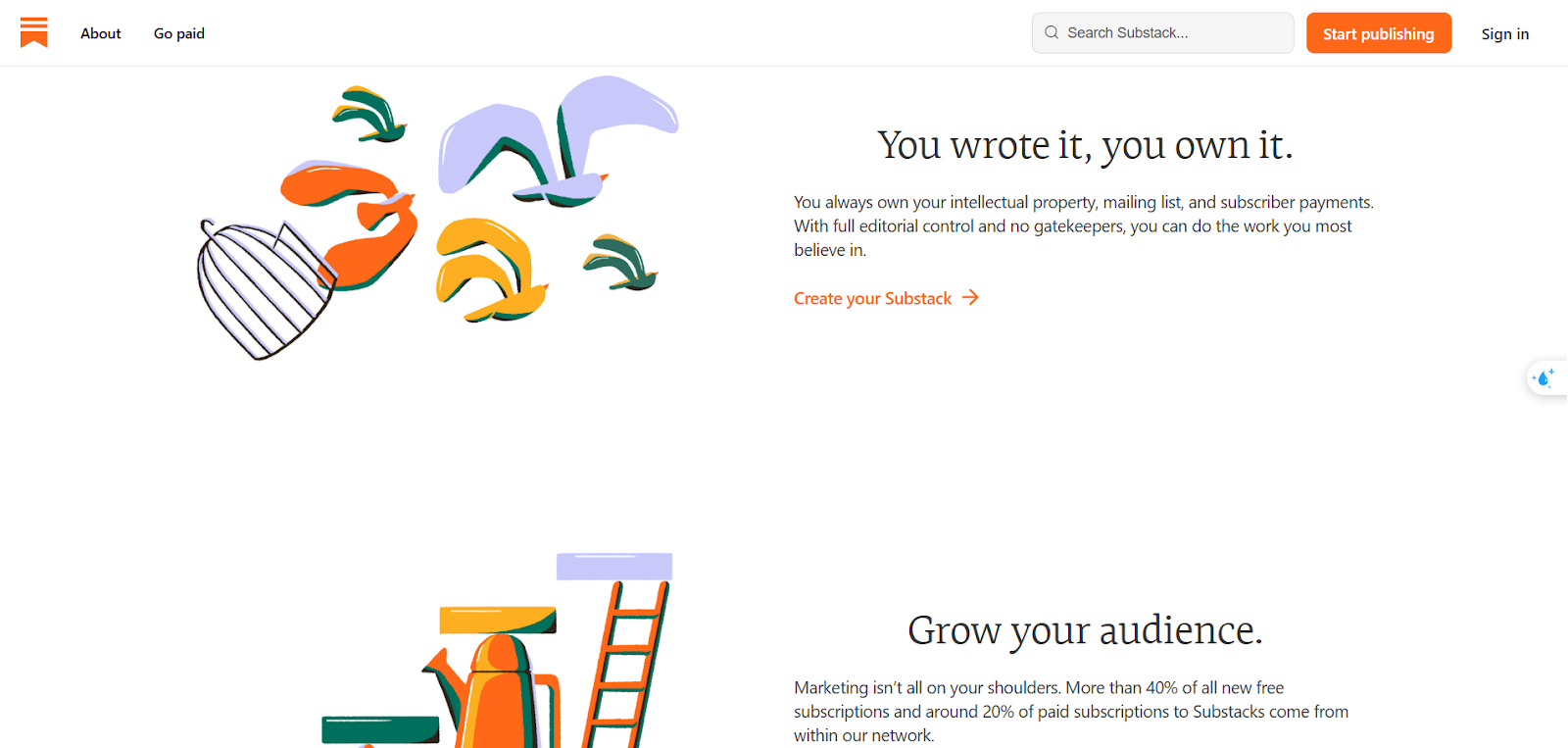This screenshot has width=1568, height=748.
Task: Follow the Create your Substack link
Action: (x=886, y=298)
